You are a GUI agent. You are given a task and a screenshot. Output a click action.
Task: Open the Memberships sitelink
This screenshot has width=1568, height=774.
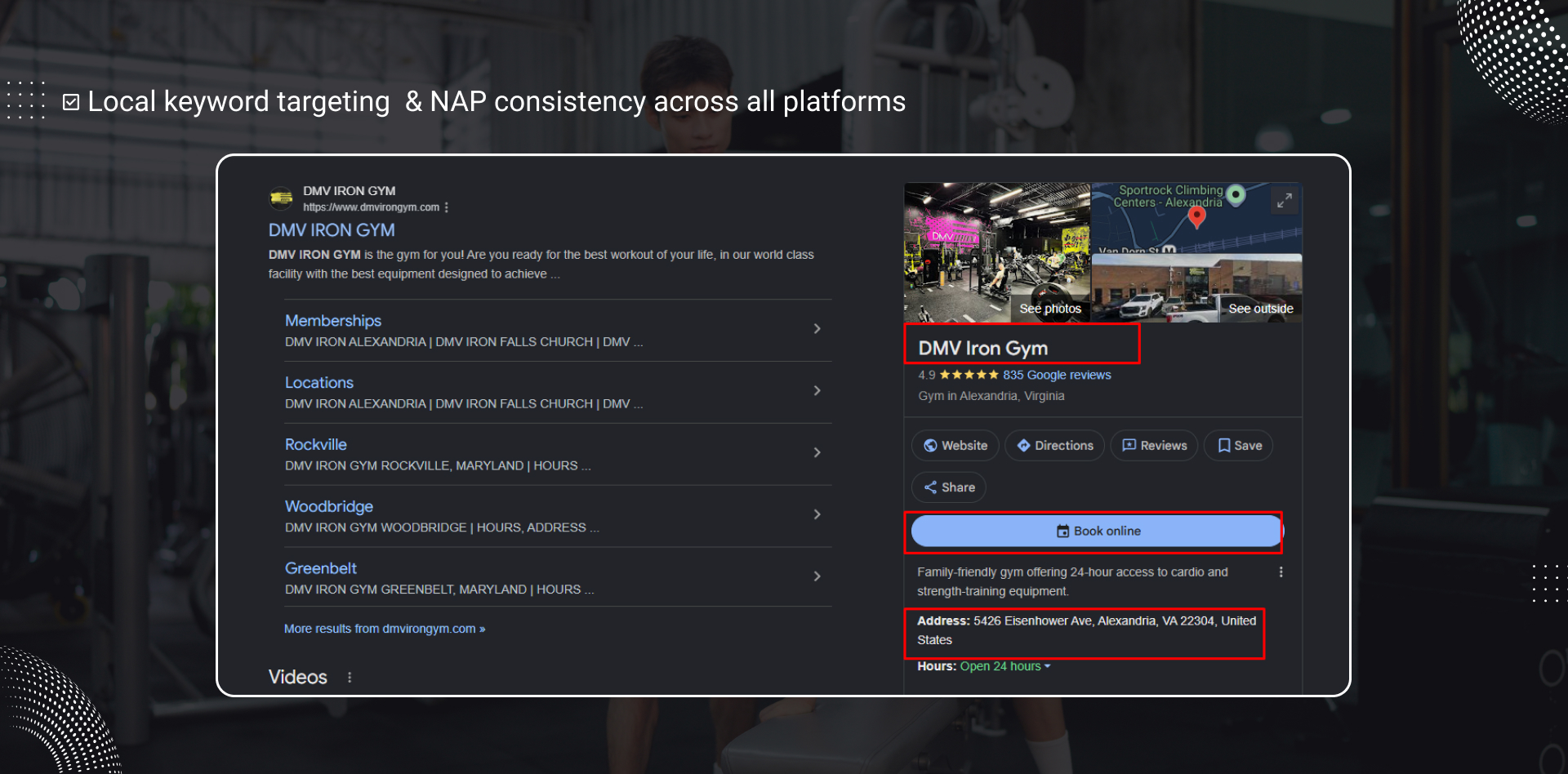[x=333, y=321]
